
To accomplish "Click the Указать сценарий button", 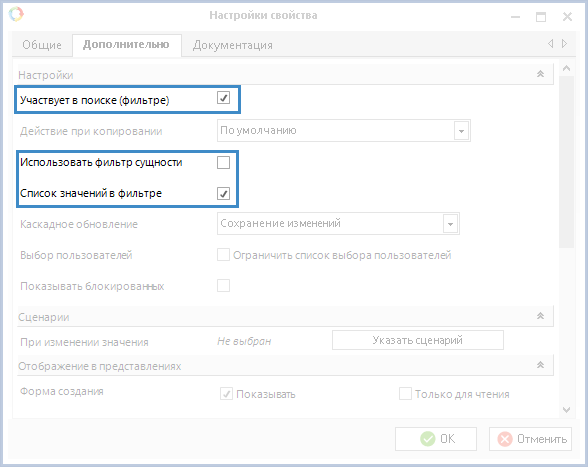I will [x=418, y=340].
